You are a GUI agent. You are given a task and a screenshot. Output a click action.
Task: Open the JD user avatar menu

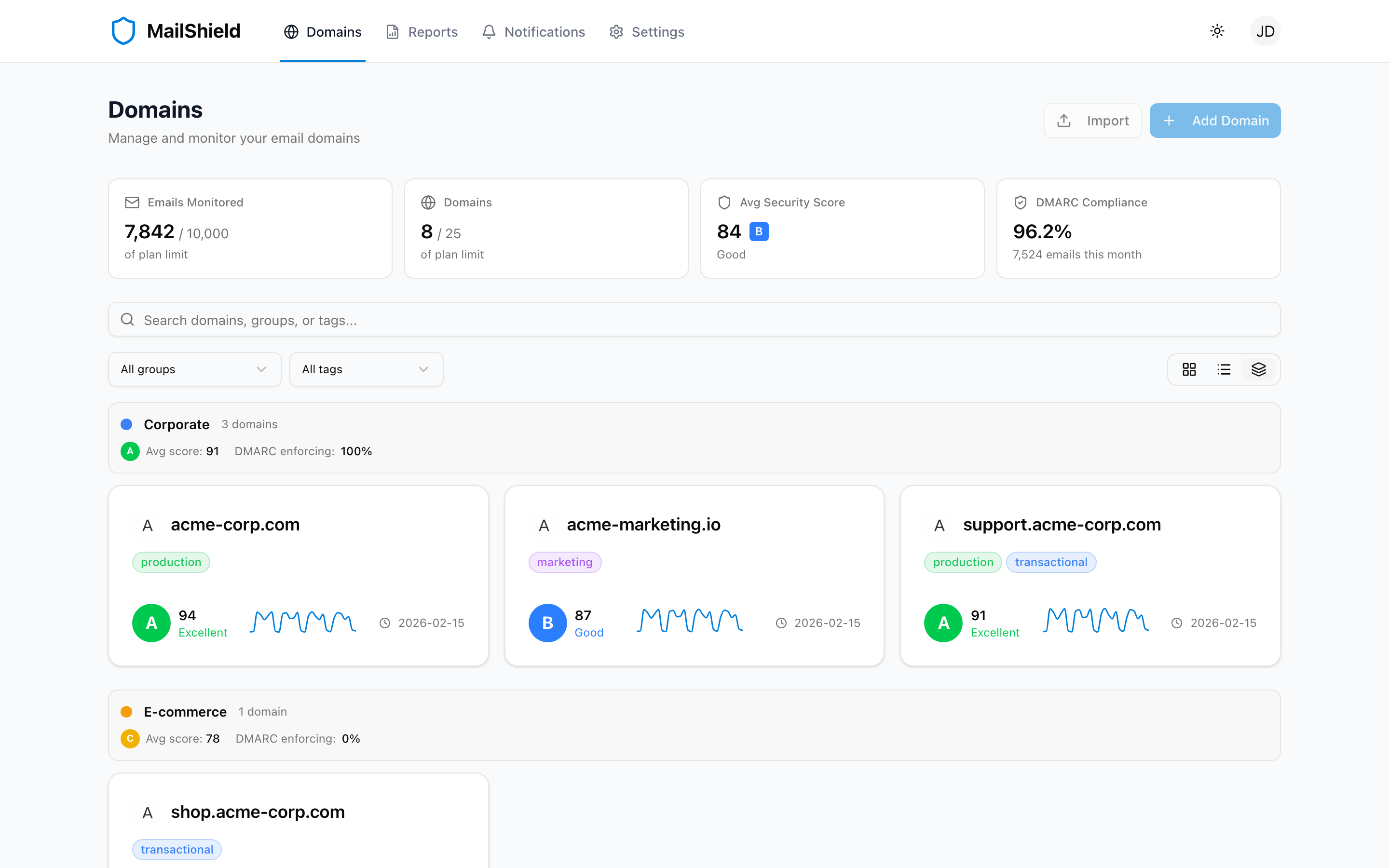click(x=1265, y=31)
